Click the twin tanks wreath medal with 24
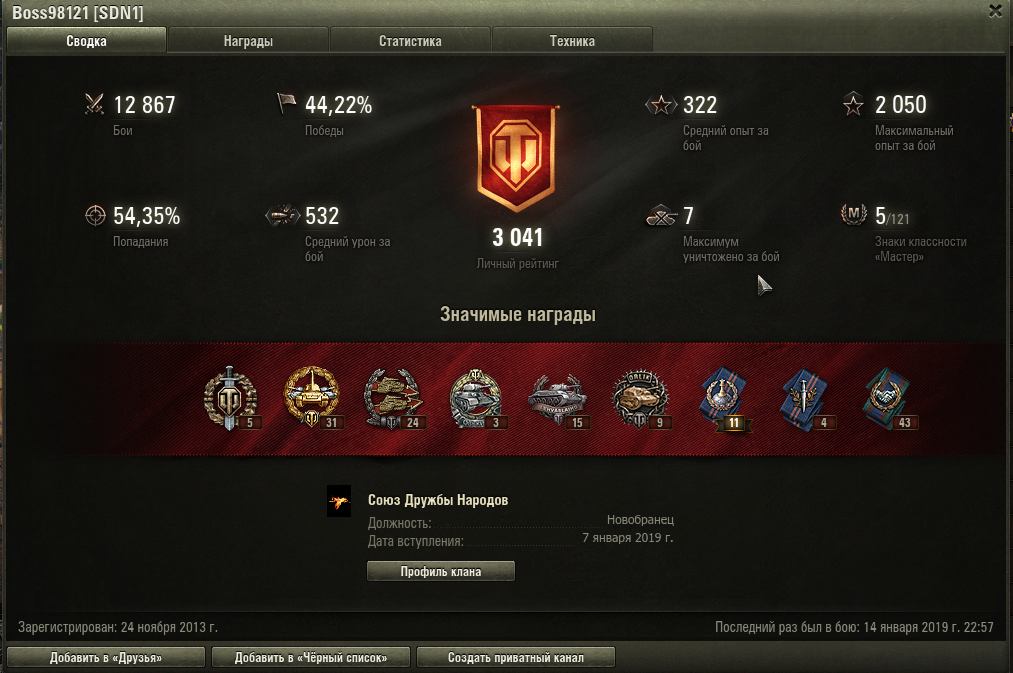1013x673 pixels. click(x=393, y=399)
